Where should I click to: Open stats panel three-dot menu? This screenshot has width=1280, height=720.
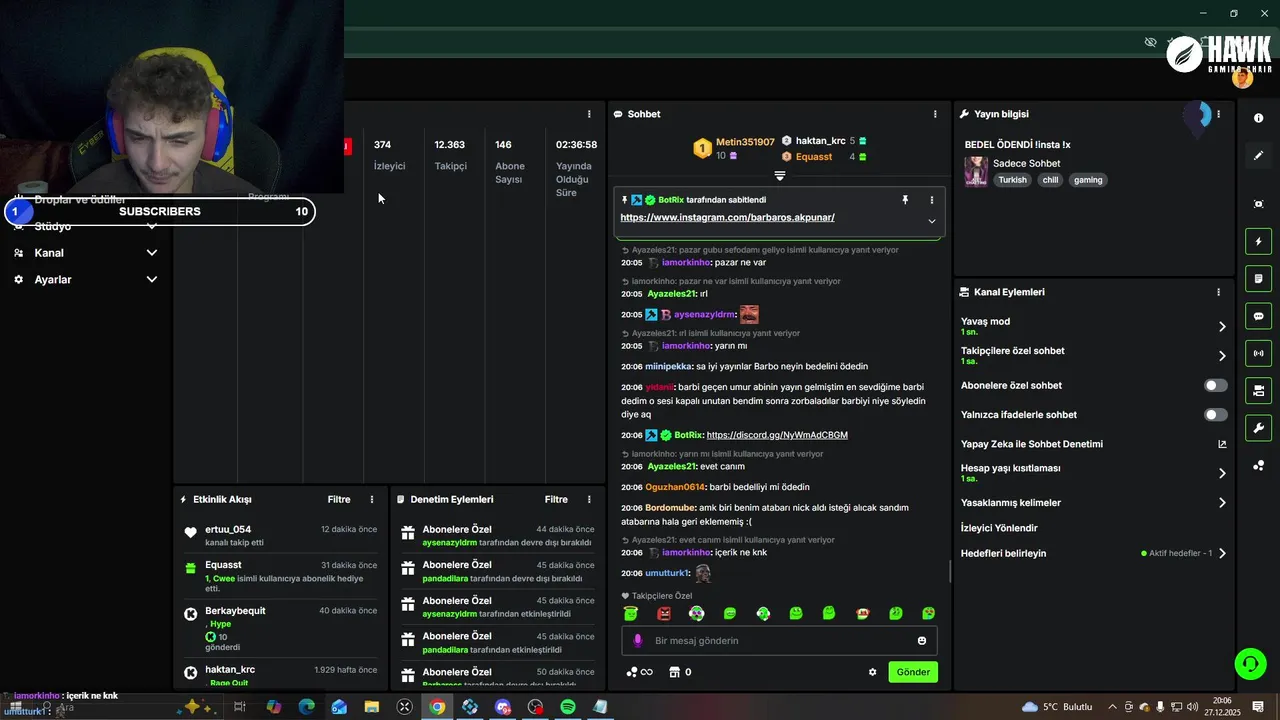coord(589,114)
